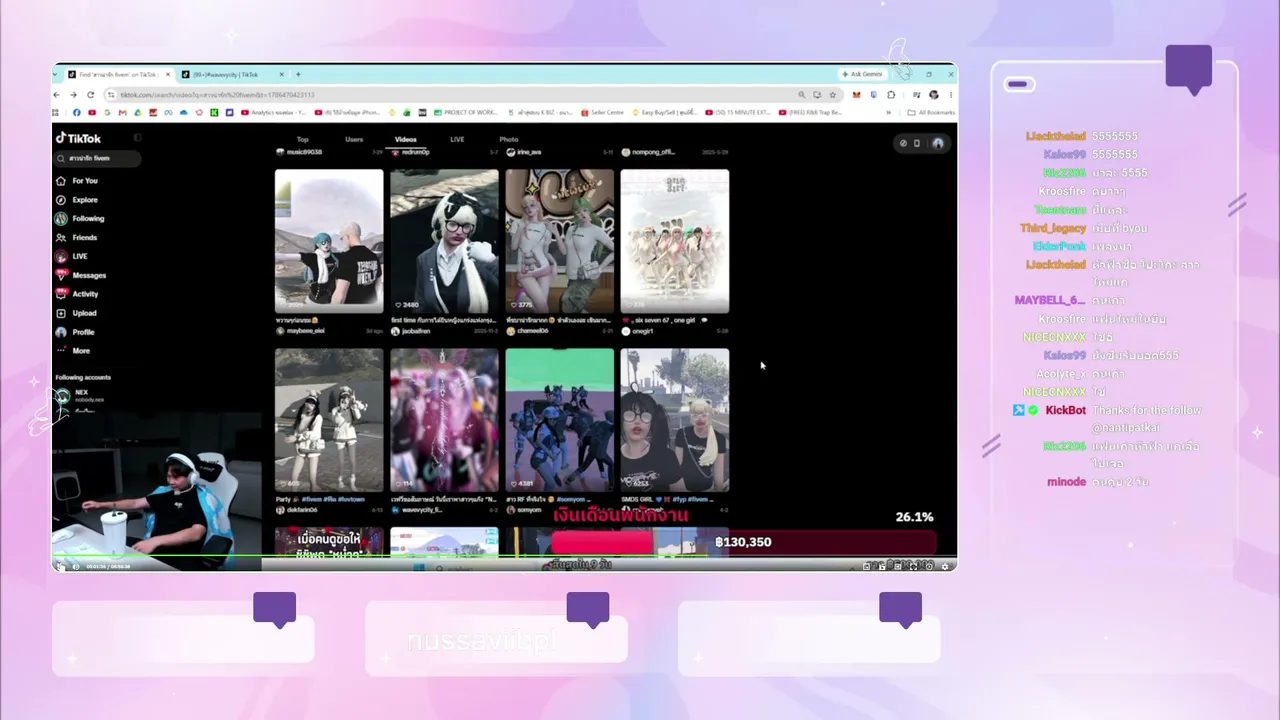Open the MetaMask fox extension icon
1280x720 pixels.
[856, 95]
